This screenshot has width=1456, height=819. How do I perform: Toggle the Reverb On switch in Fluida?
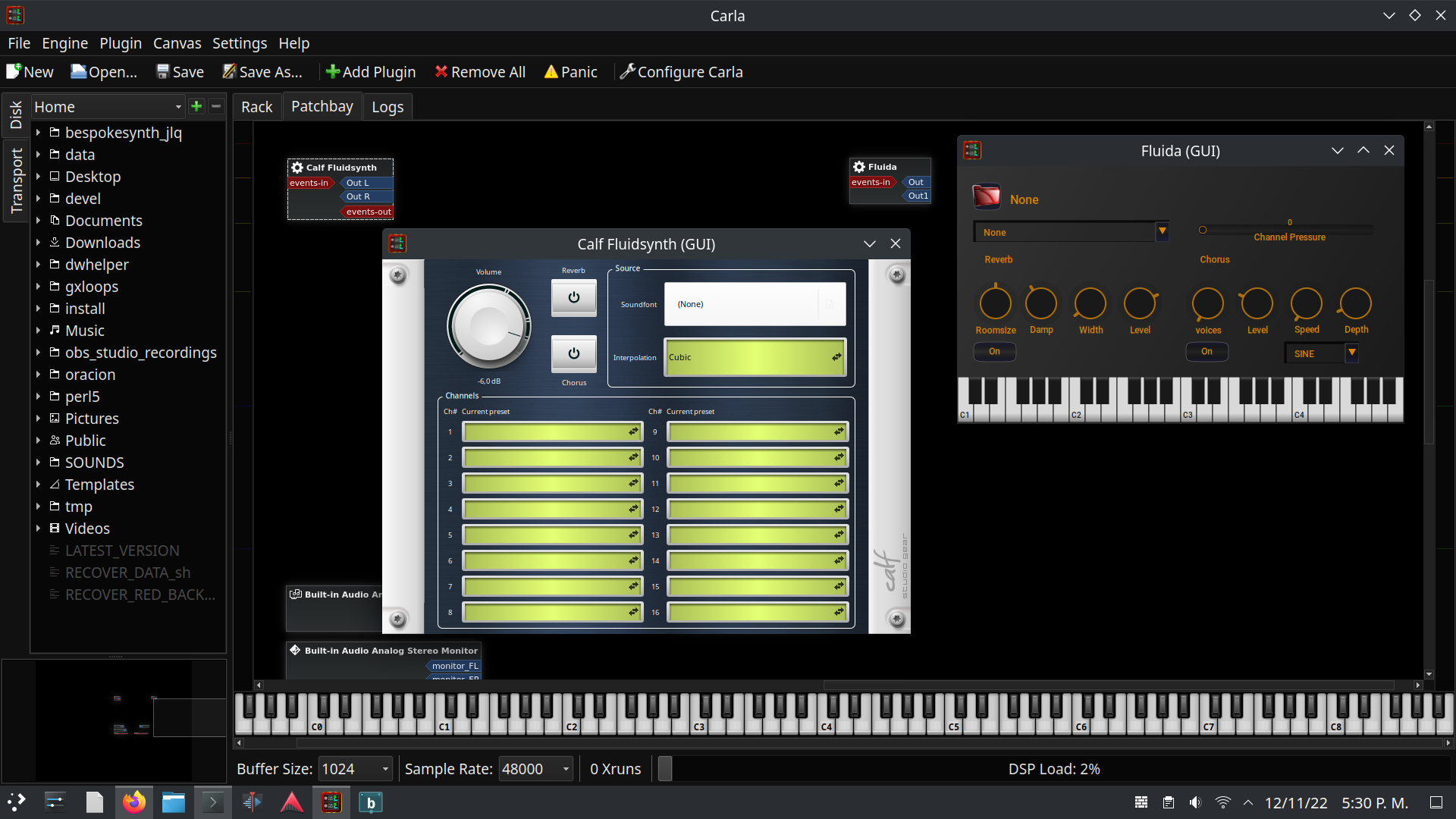(x=994, y=351)
